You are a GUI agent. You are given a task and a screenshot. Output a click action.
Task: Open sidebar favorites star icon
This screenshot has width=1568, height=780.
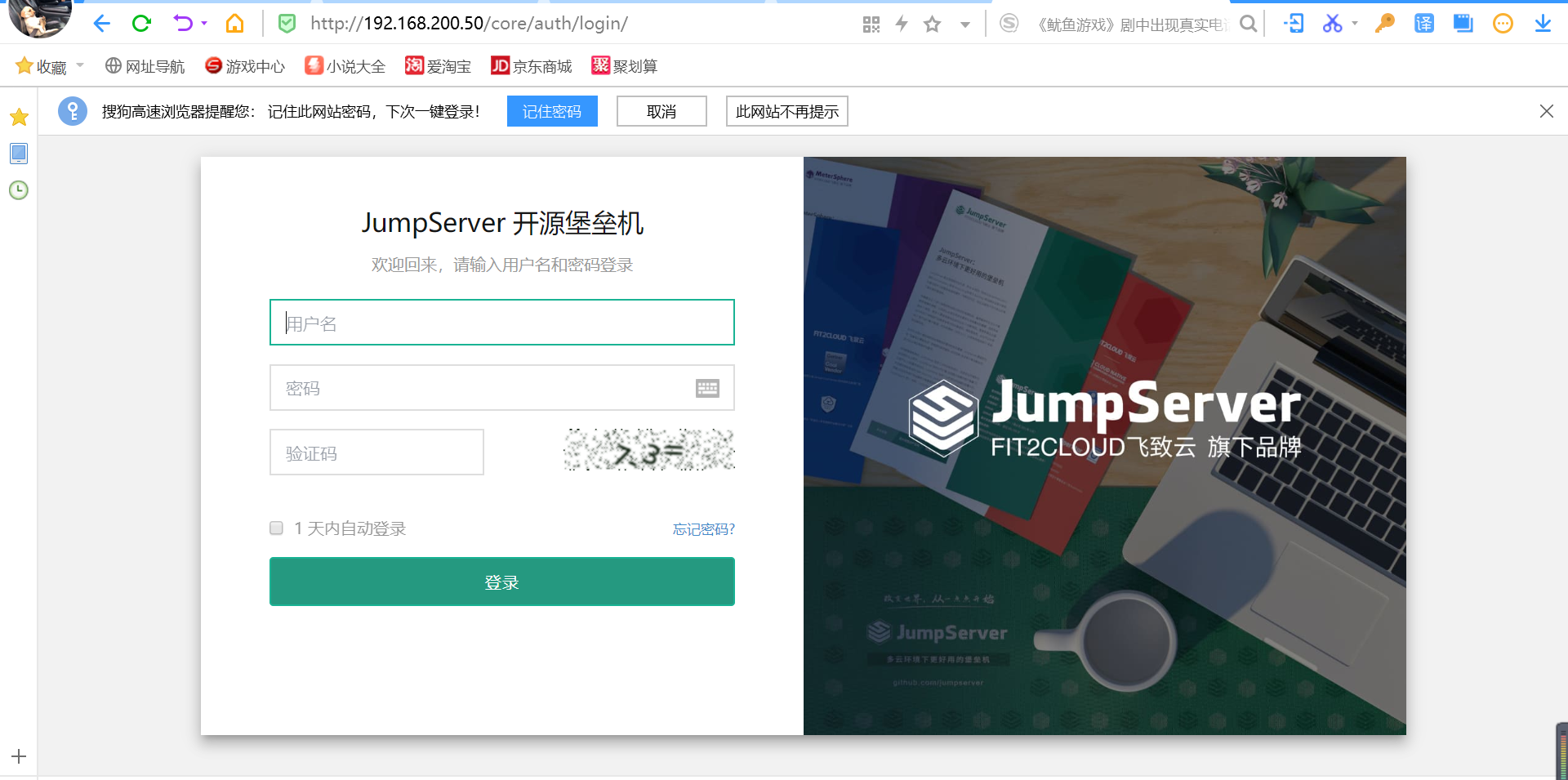click(19, 117)
